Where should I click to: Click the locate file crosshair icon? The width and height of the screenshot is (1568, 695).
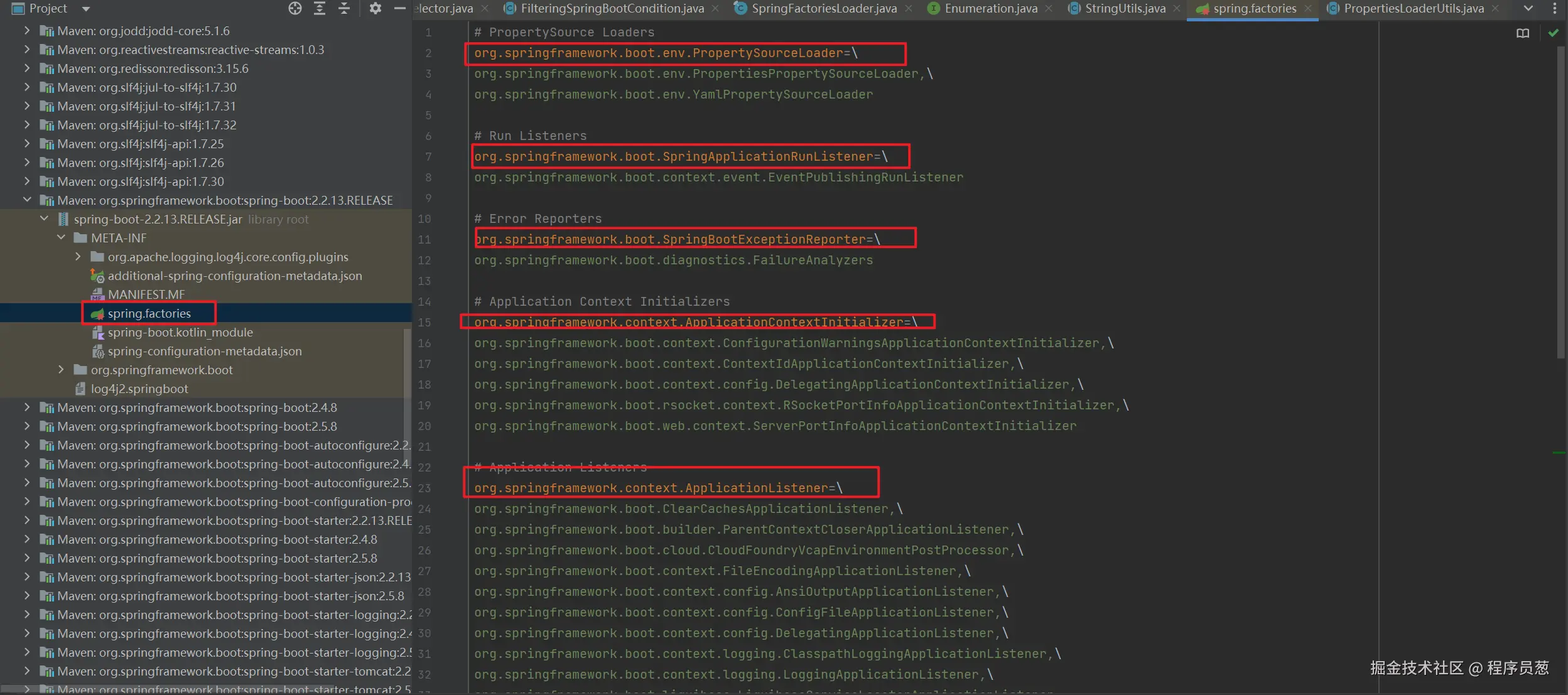[x=295, y=8]
